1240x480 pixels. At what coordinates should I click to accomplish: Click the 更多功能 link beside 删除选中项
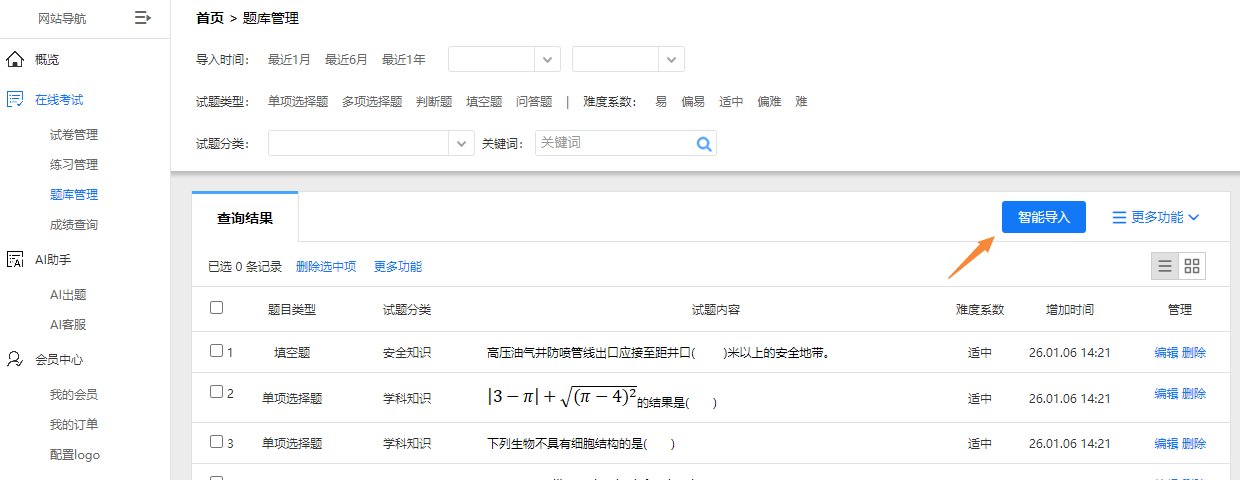(398, 267)
